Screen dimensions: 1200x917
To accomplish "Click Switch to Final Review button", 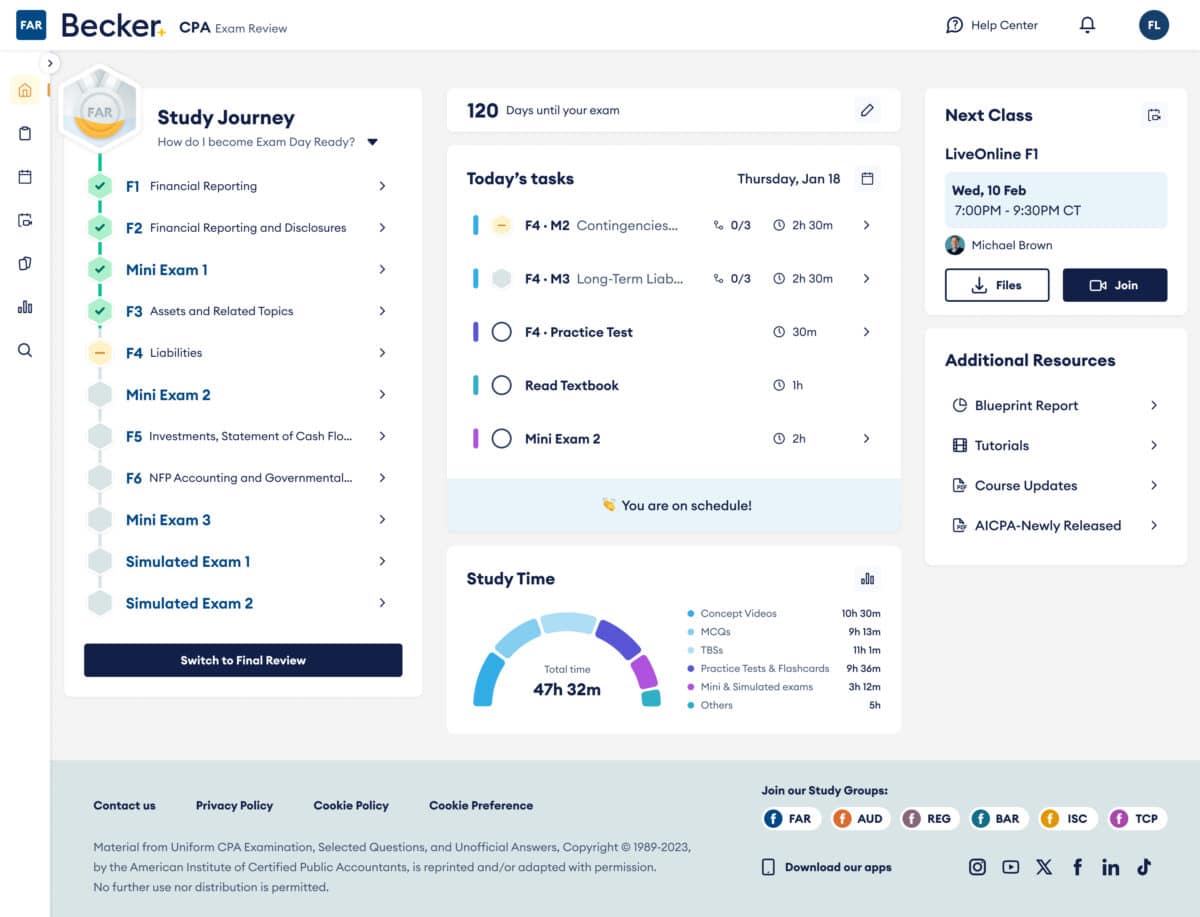I will (243, 660).
